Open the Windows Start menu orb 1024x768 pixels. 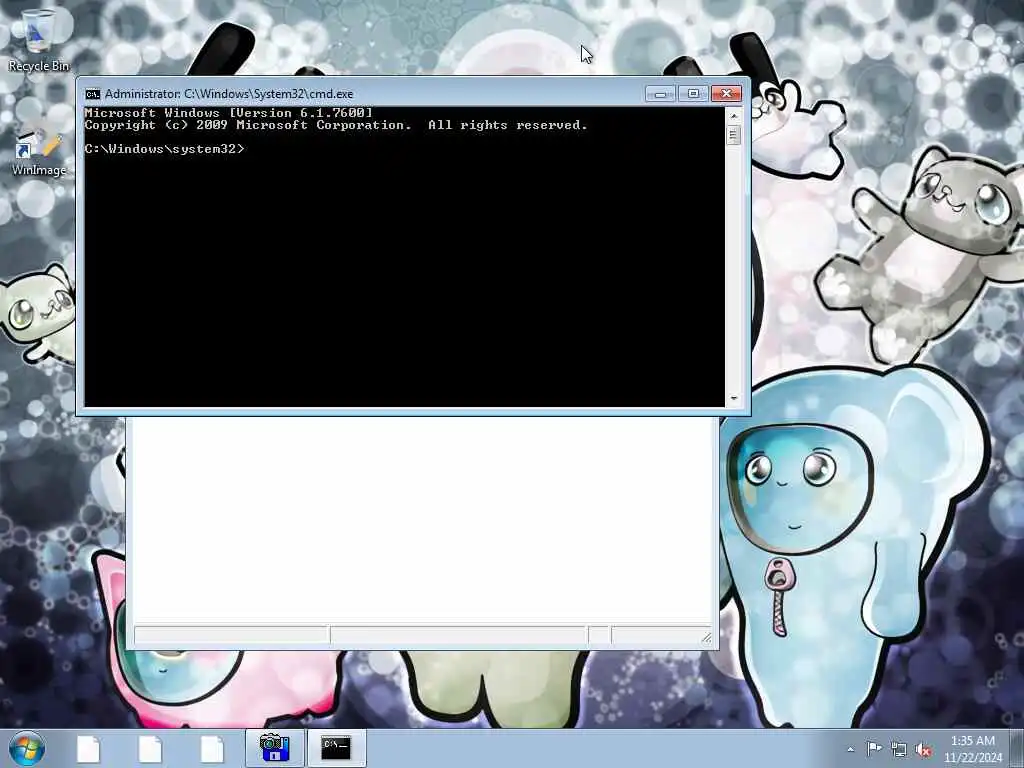[27, 748]
